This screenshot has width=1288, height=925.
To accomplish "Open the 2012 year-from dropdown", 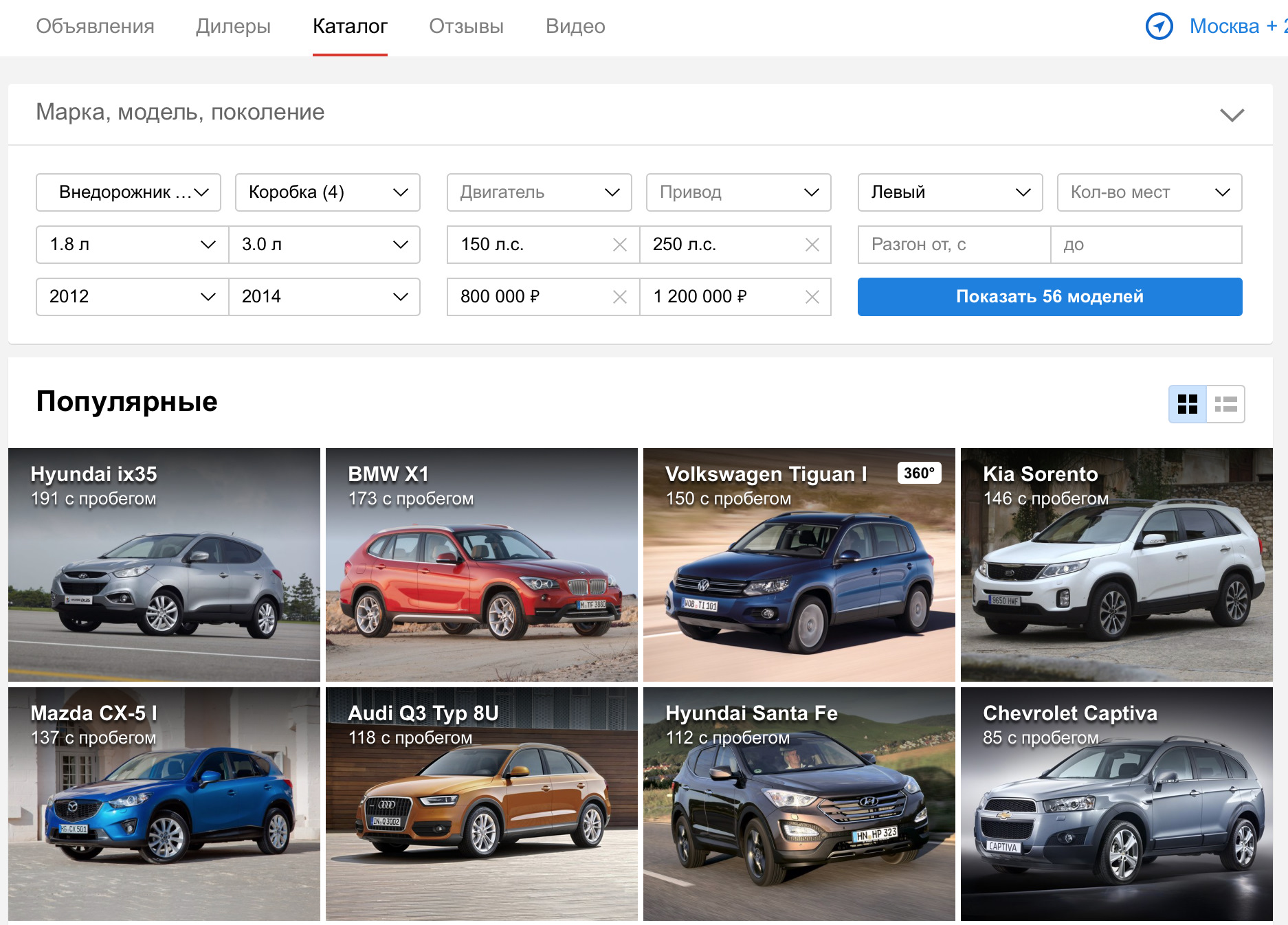I will click(x=132, y=297).
